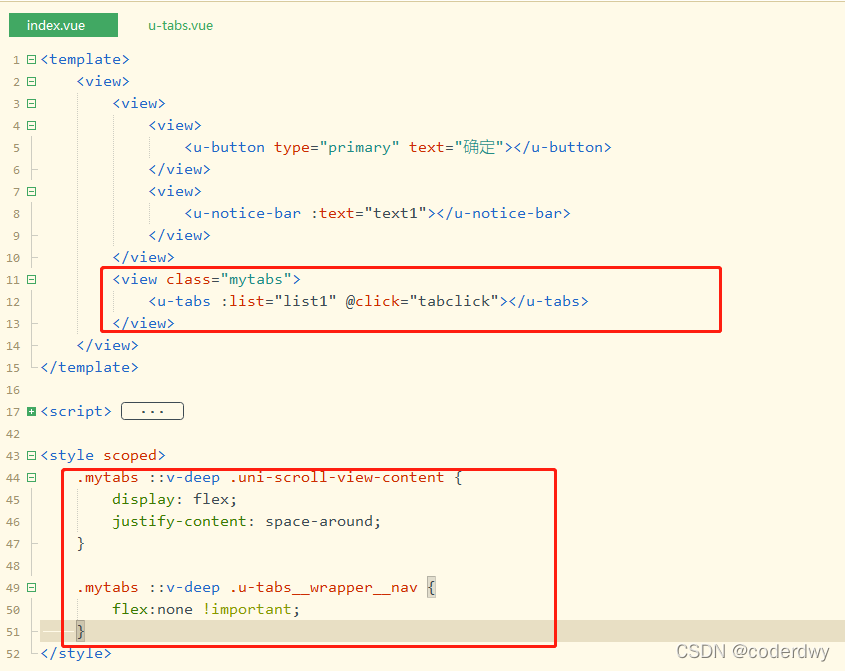Viewport: 845px width, 671px height.
Task: Click the closing brace on line 47
Action: [81, 543]
